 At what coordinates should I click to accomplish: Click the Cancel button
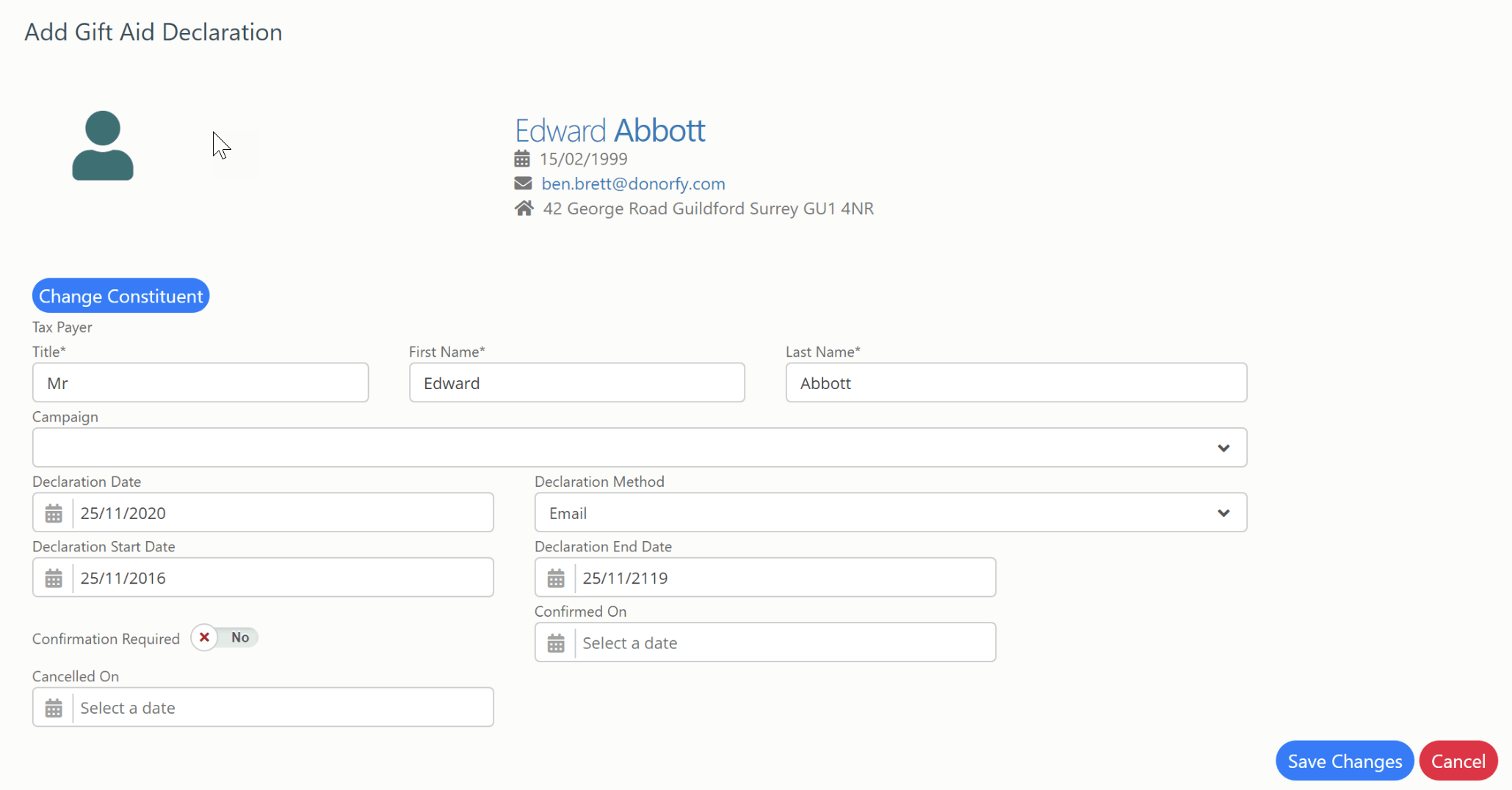click(1458, 761)
